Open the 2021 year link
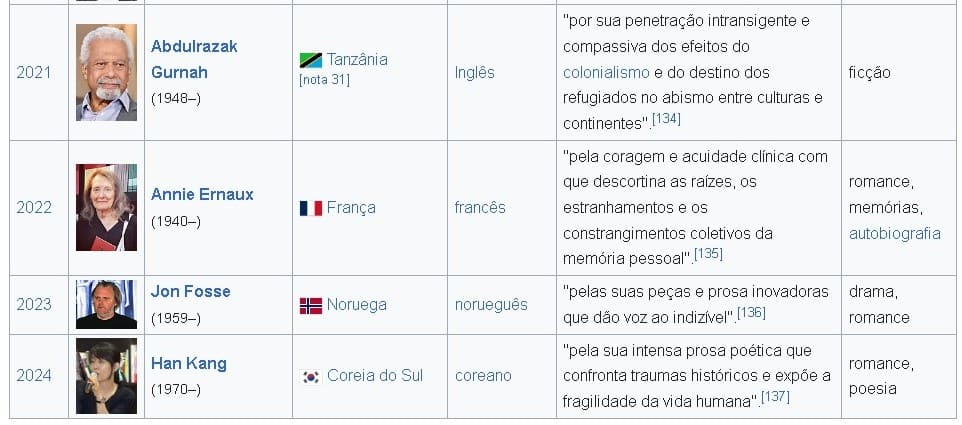 point(33,72)
